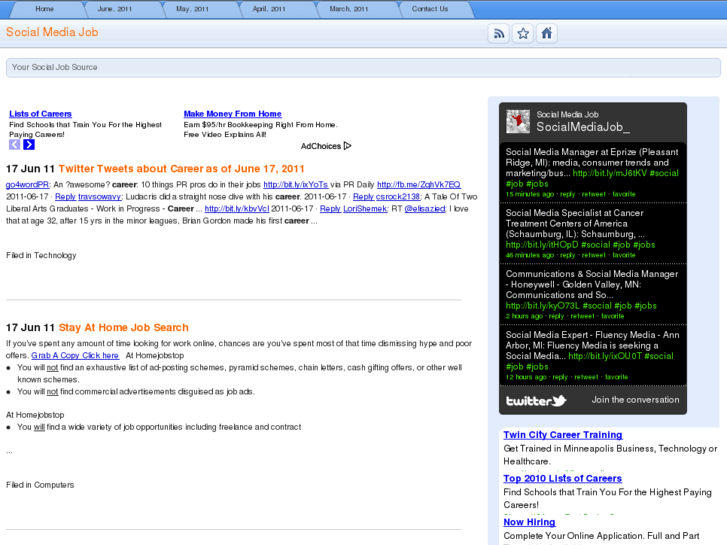
Task: Open Twin City Career Training ad
Action: (563, 435)
